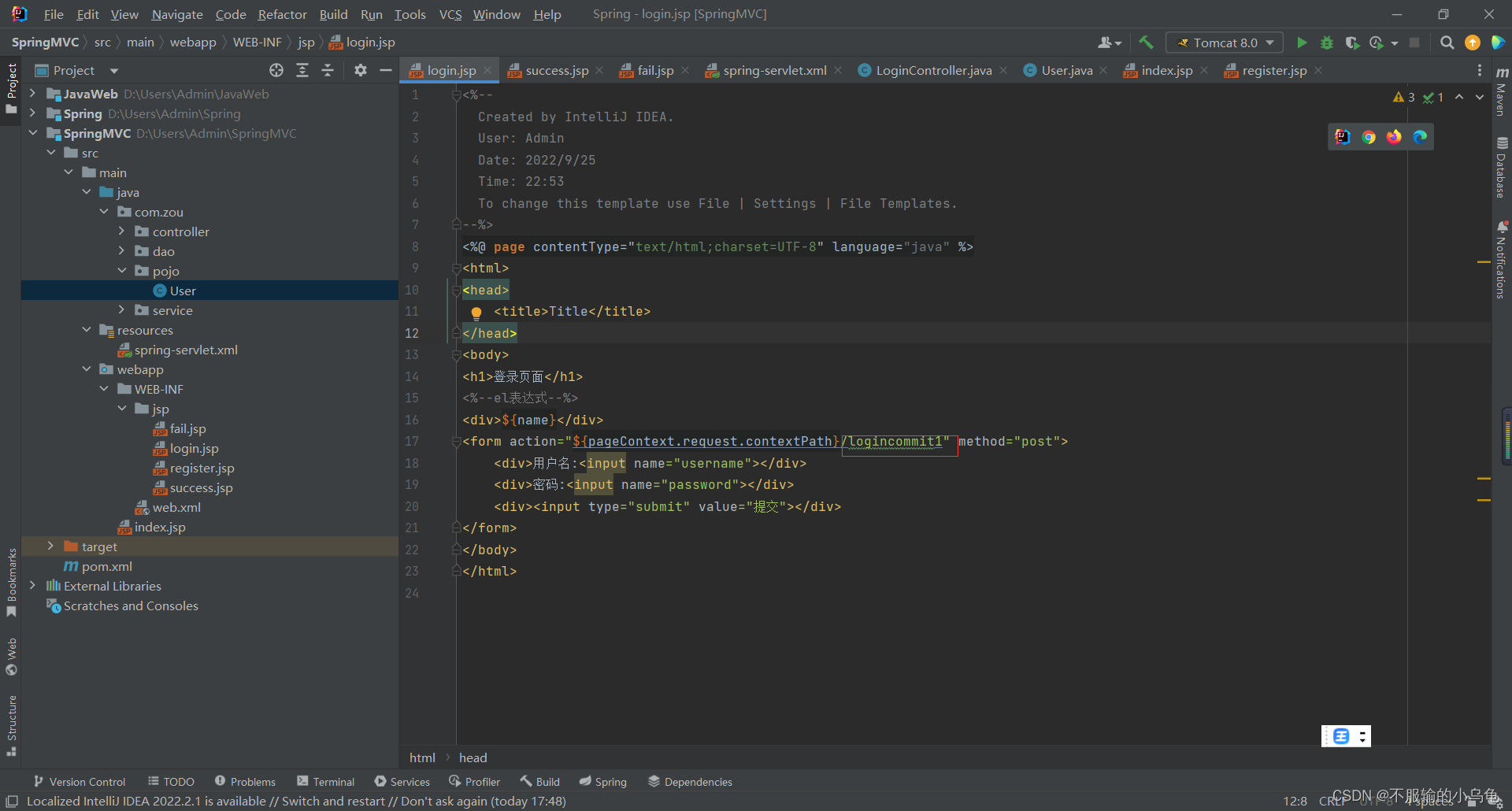Screen dimensions: 1512x811
Task: Expand all in Project panel
Action: [x=302, y=70]
